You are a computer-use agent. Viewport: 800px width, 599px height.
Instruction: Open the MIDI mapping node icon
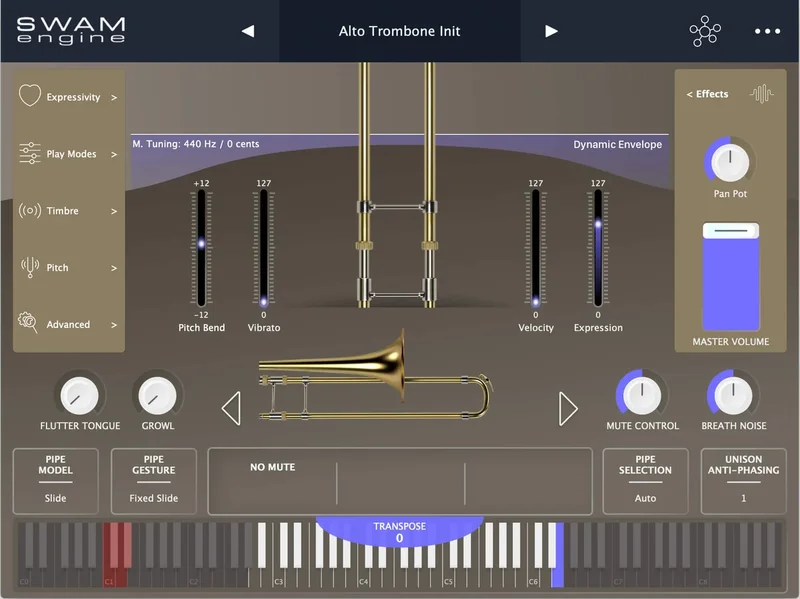705,31
